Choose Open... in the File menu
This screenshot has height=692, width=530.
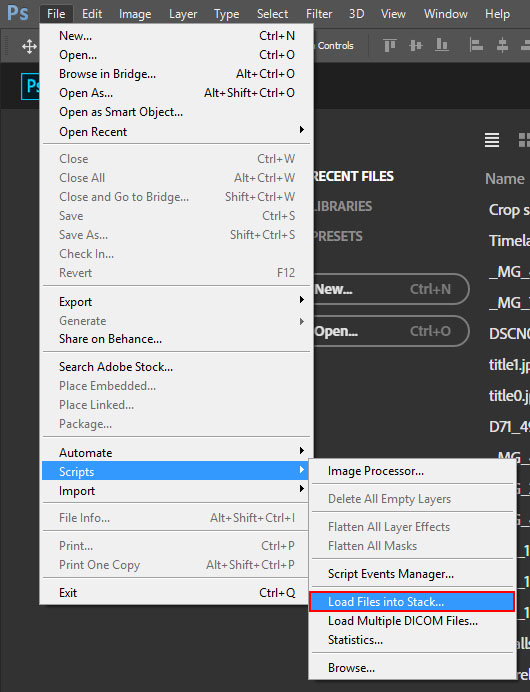(176, 55)
